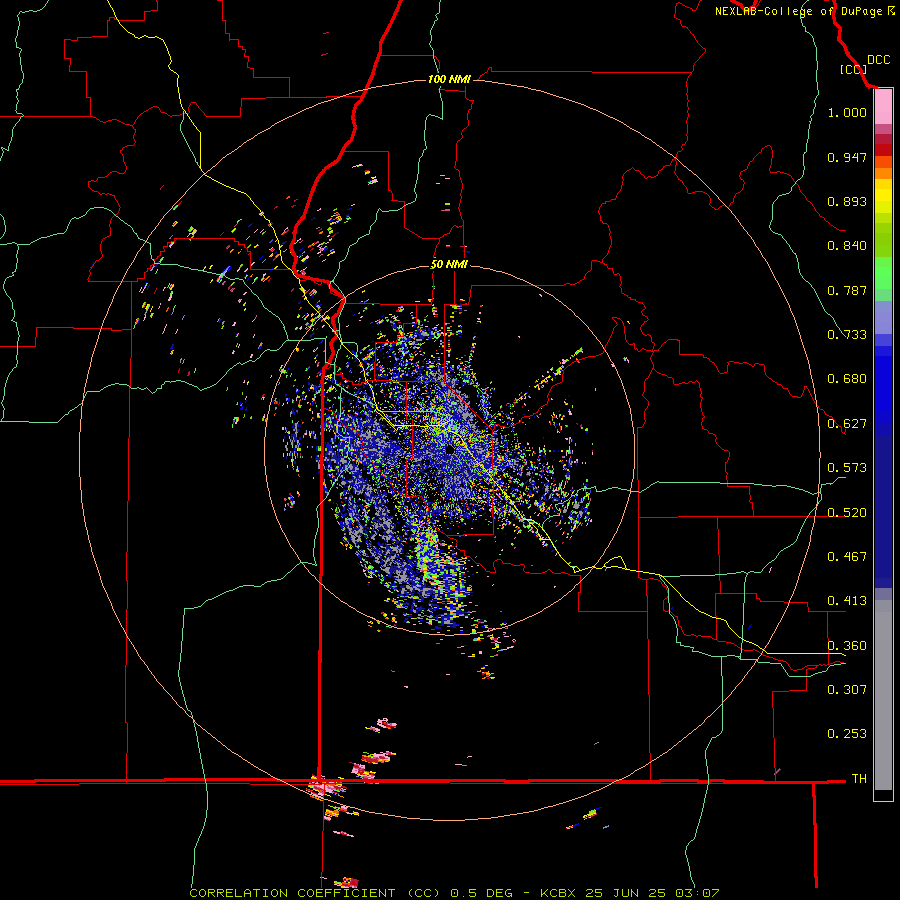900x900 pixels.
Task: Click the 50 NMI range ring label
Action: click(x=449, y=264)
